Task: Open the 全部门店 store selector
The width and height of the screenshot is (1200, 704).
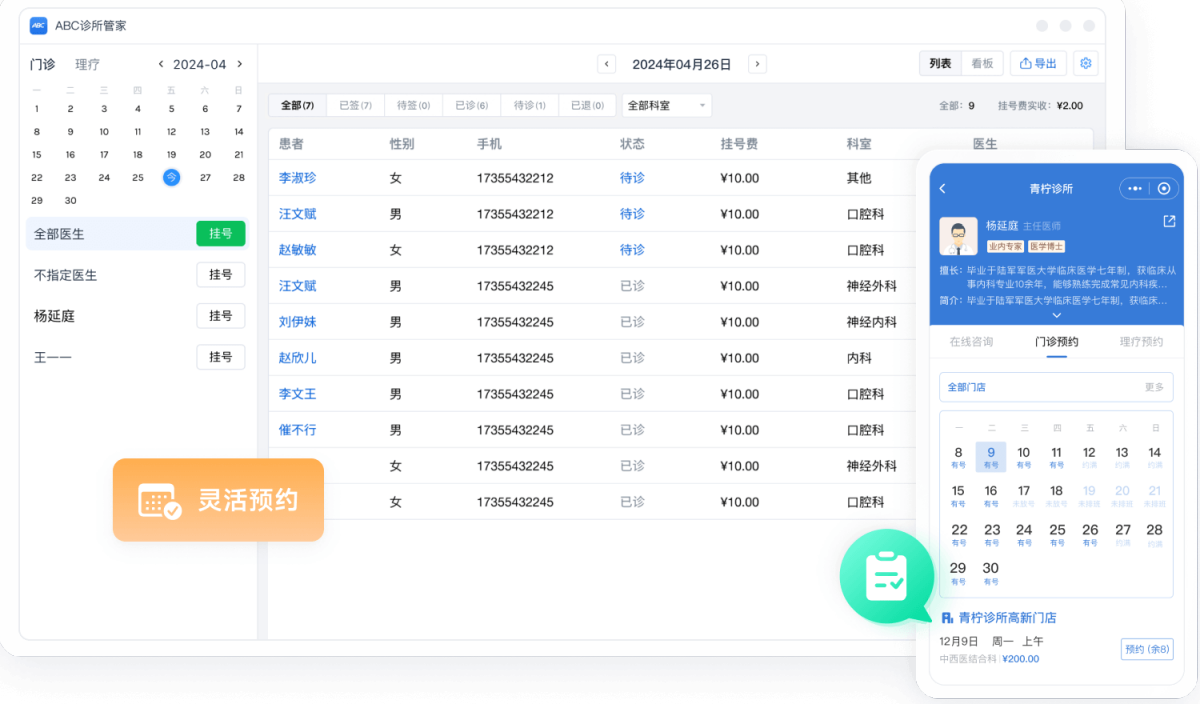Action: [1055, 387]
